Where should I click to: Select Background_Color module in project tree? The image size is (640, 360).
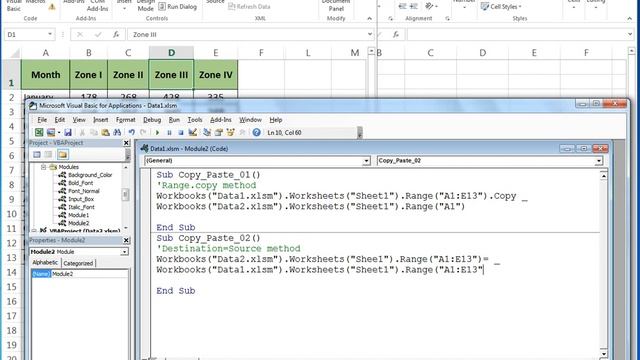pos(90,175)
